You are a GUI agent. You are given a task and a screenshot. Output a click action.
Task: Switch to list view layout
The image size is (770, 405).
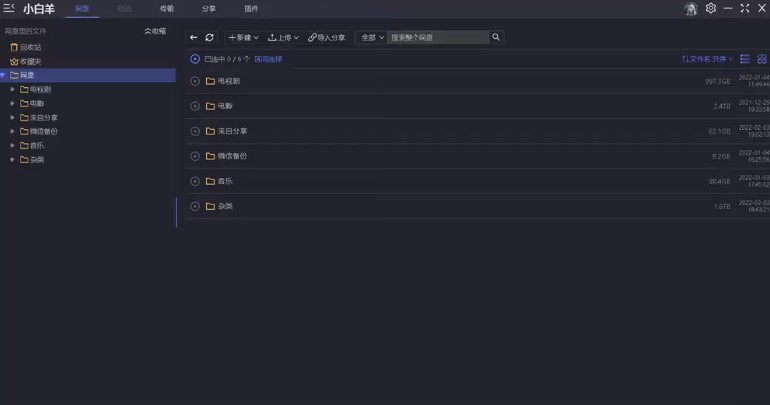(745, 59)
